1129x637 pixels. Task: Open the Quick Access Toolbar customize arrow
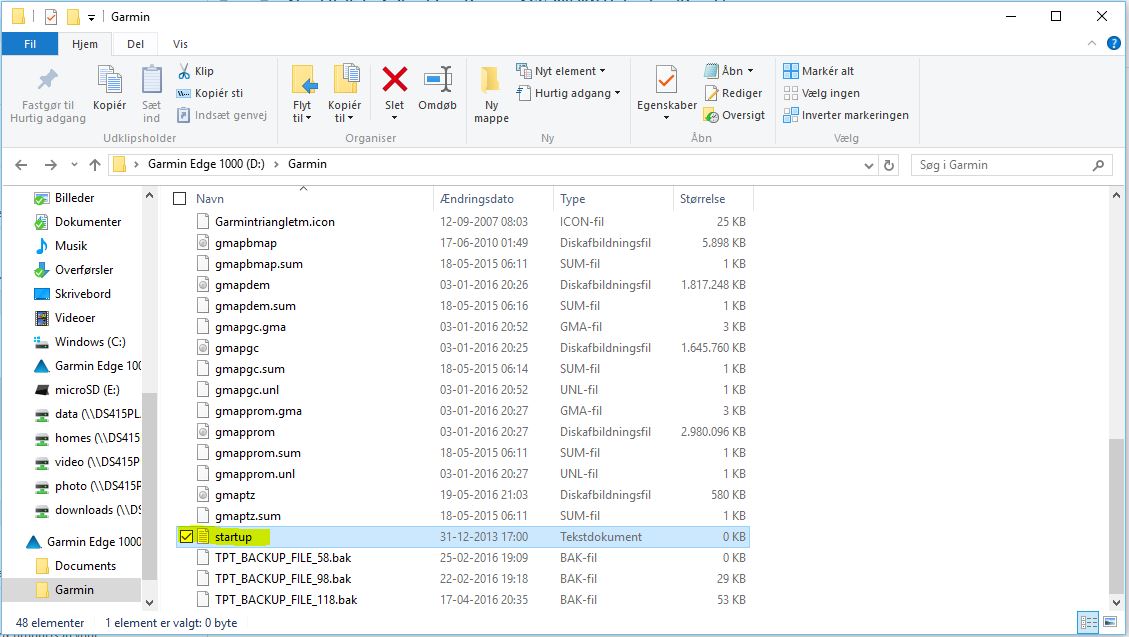click(x=91, y=17)
